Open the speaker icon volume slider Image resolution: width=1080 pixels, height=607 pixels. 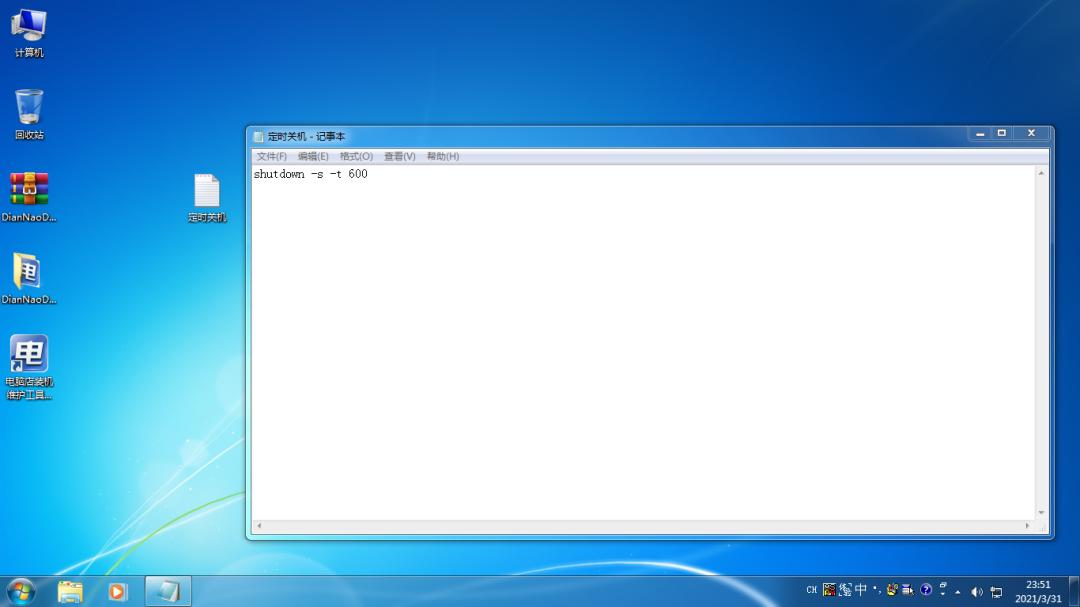pos(975,591)
